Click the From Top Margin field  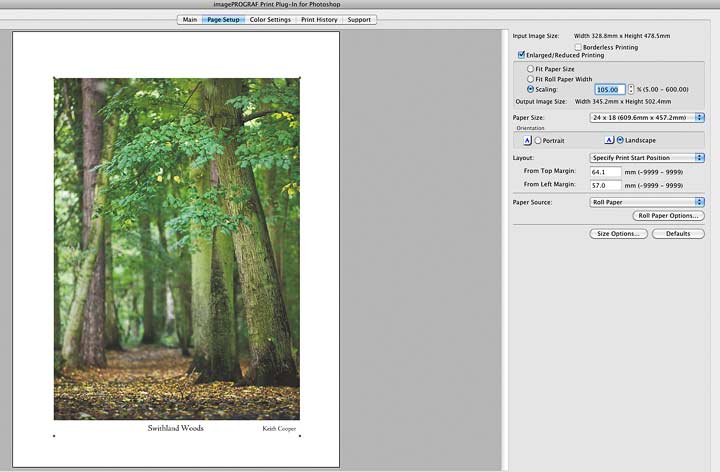tap(605, 172)
